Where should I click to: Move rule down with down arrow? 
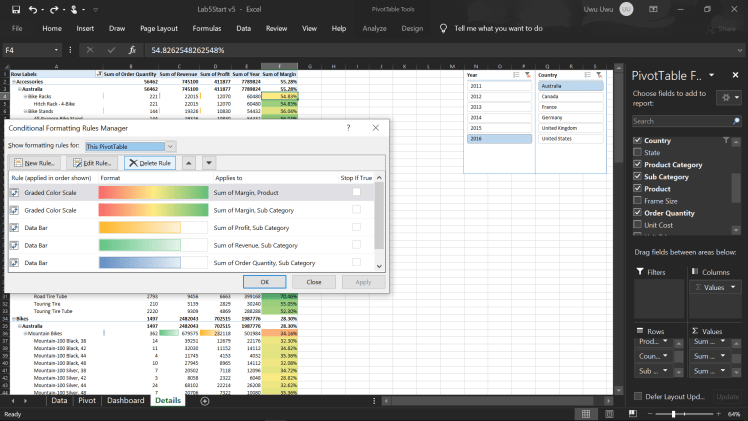coord(208,162)
